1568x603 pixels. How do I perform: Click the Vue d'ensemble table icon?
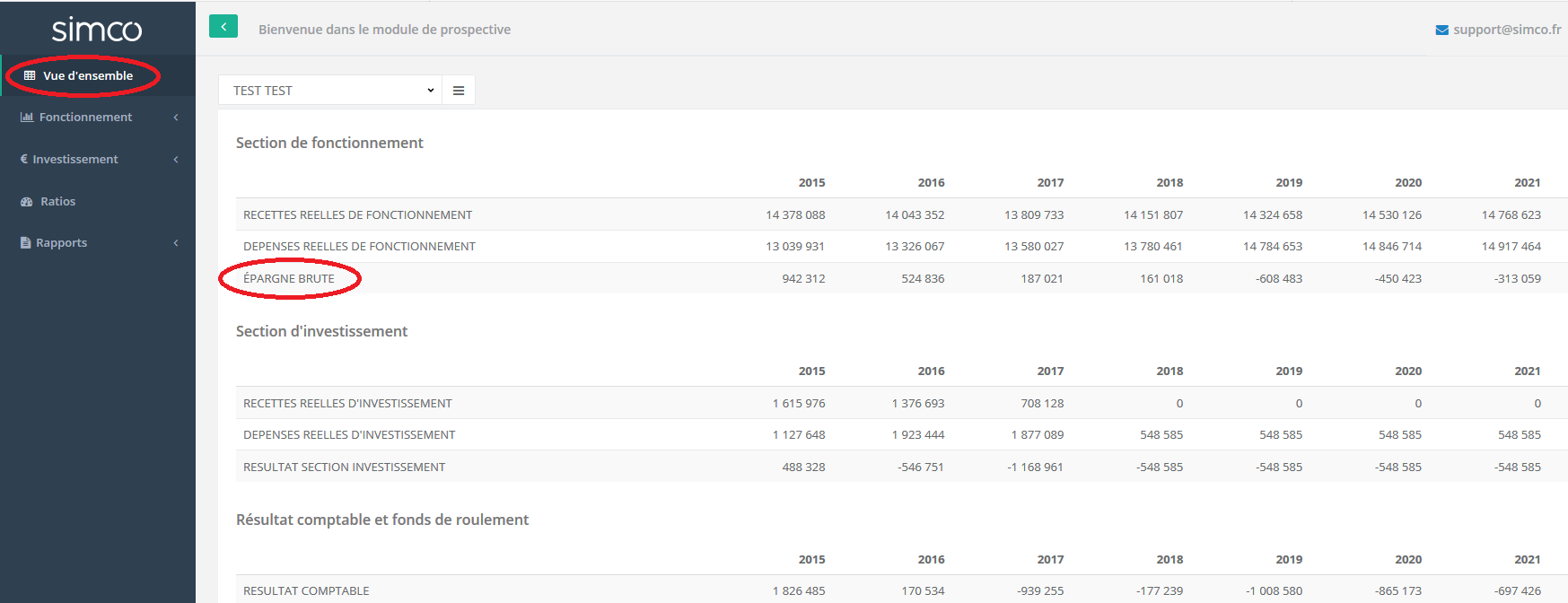[x=30, y=76]
